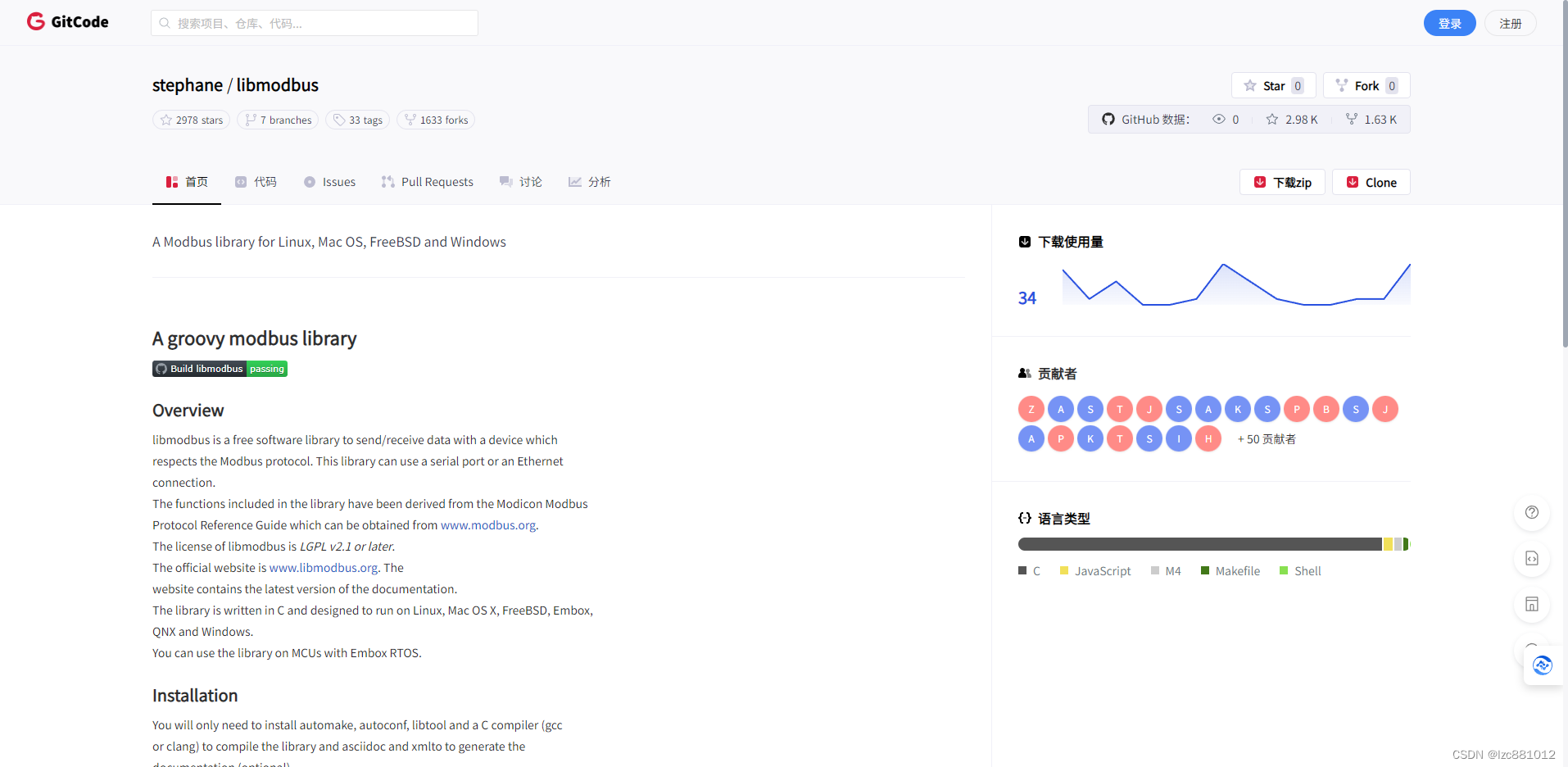Click the download usage chart
The width and height of the screenshot is (1568, 767).
pyautogui.click(x=1236, y=284)
